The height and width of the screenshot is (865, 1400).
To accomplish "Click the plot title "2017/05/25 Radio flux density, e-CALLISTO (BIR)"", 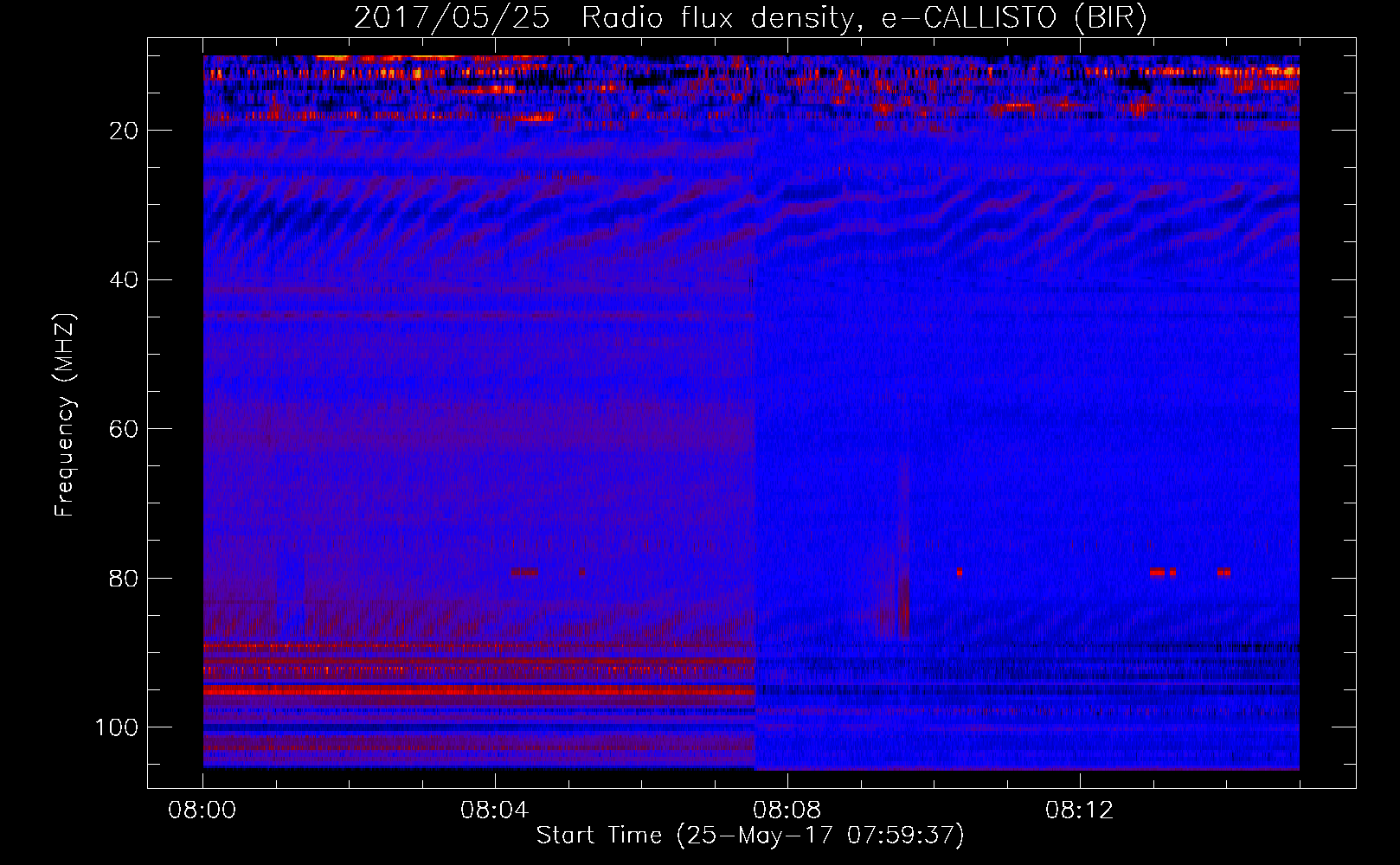I will [x=750, y=17].
